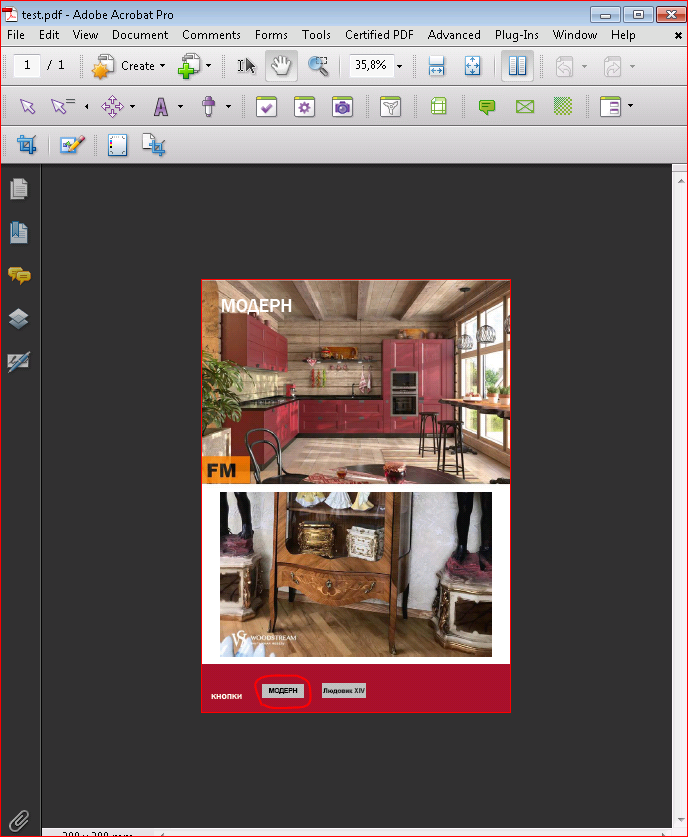The image size is (688, 837).
Task: Click the green page box icon
Action: 438,106
